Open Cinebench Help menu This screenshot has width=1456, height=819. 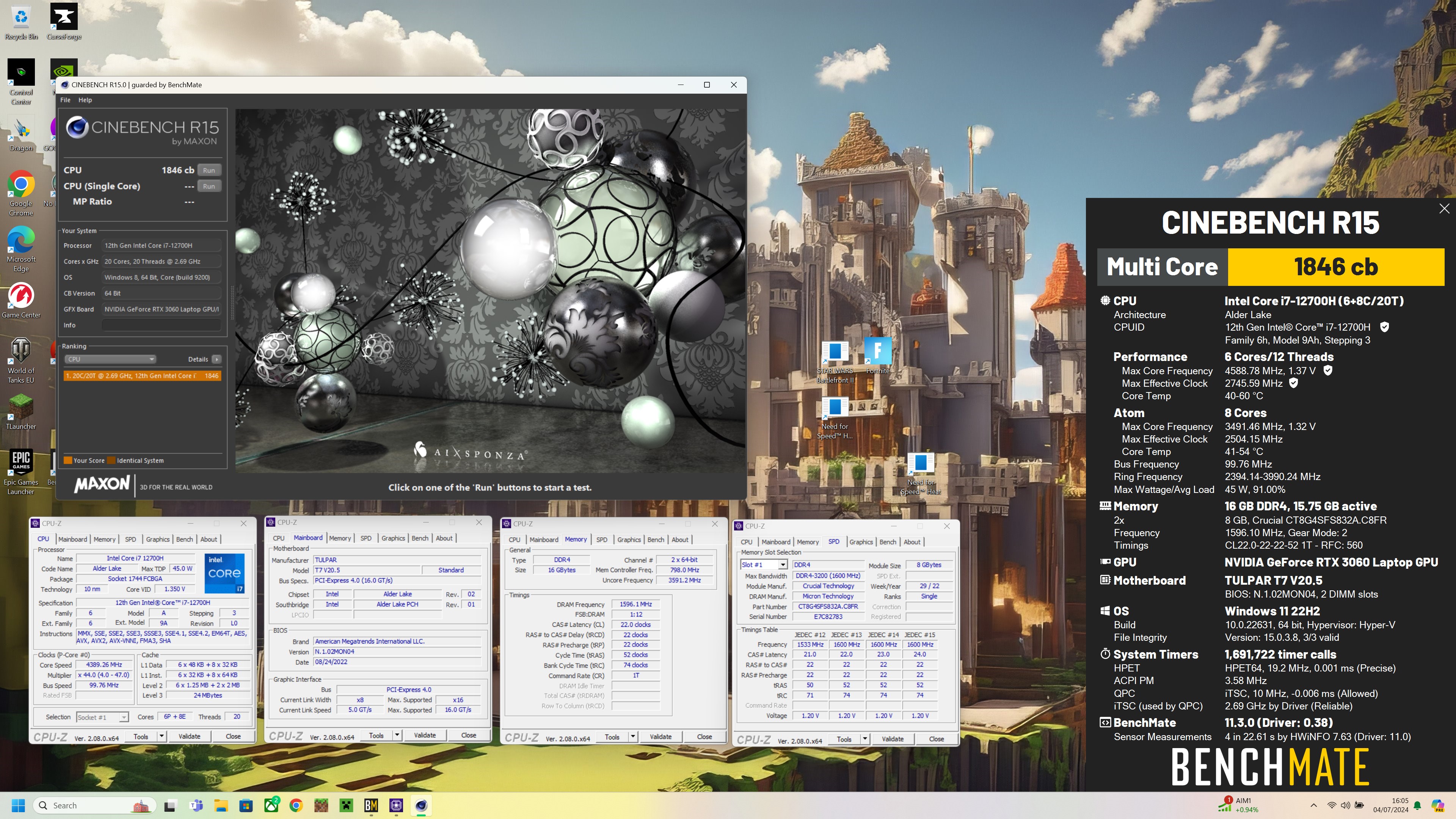click(x=85, y=100)
